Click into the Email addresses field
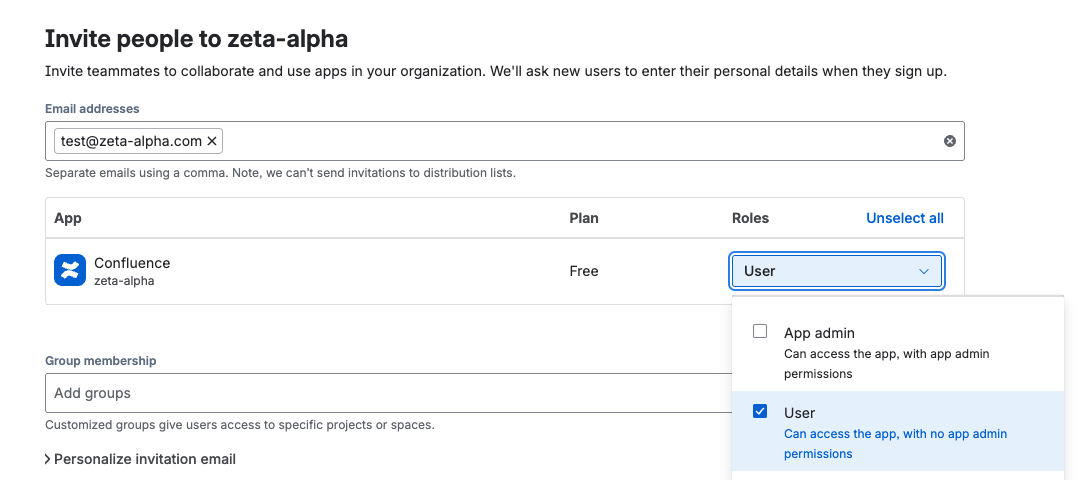This screenshot has width=1091, height=480. click(x=504, y=141)
